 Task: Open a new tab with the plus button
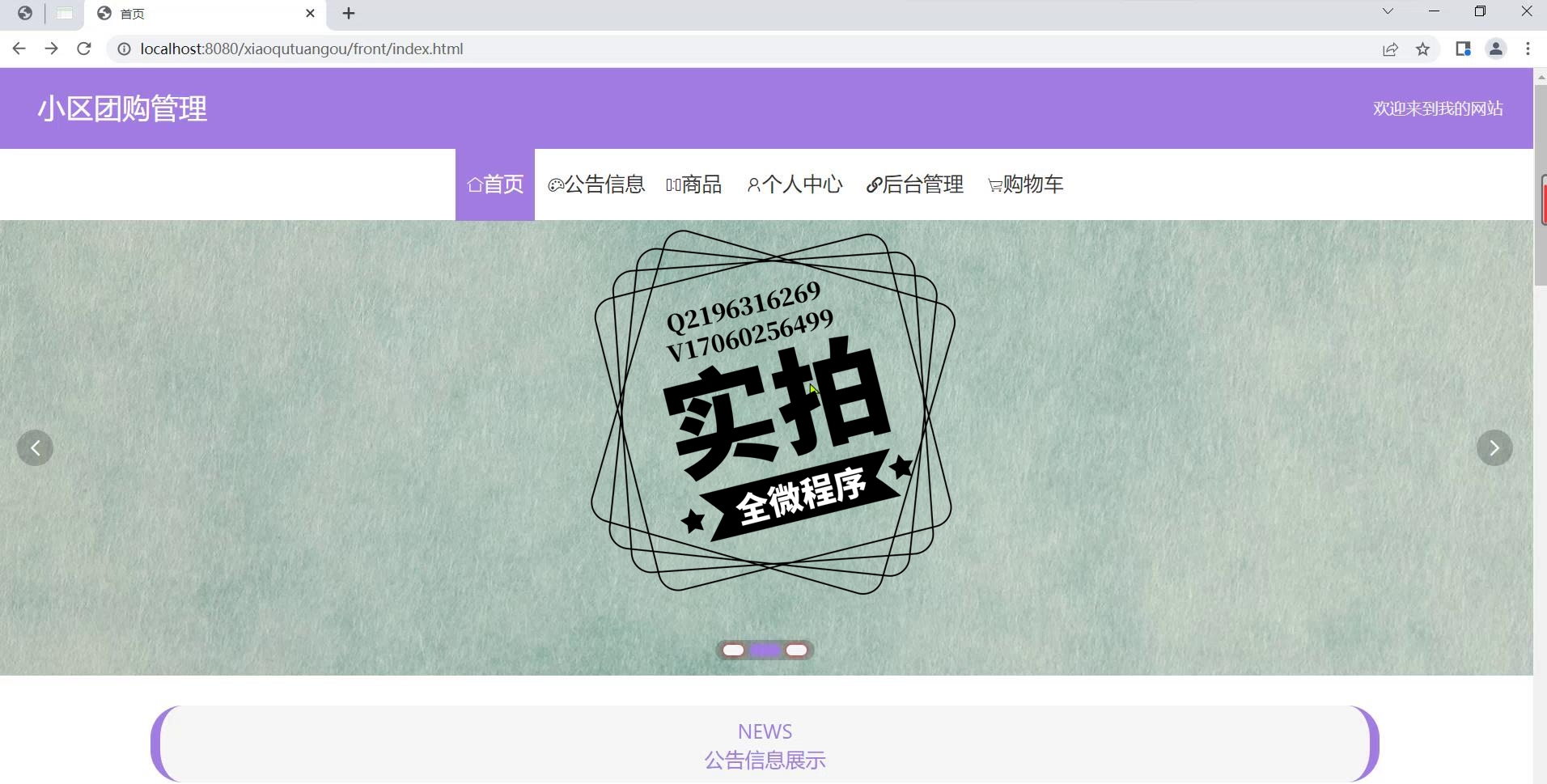point(349,13)
